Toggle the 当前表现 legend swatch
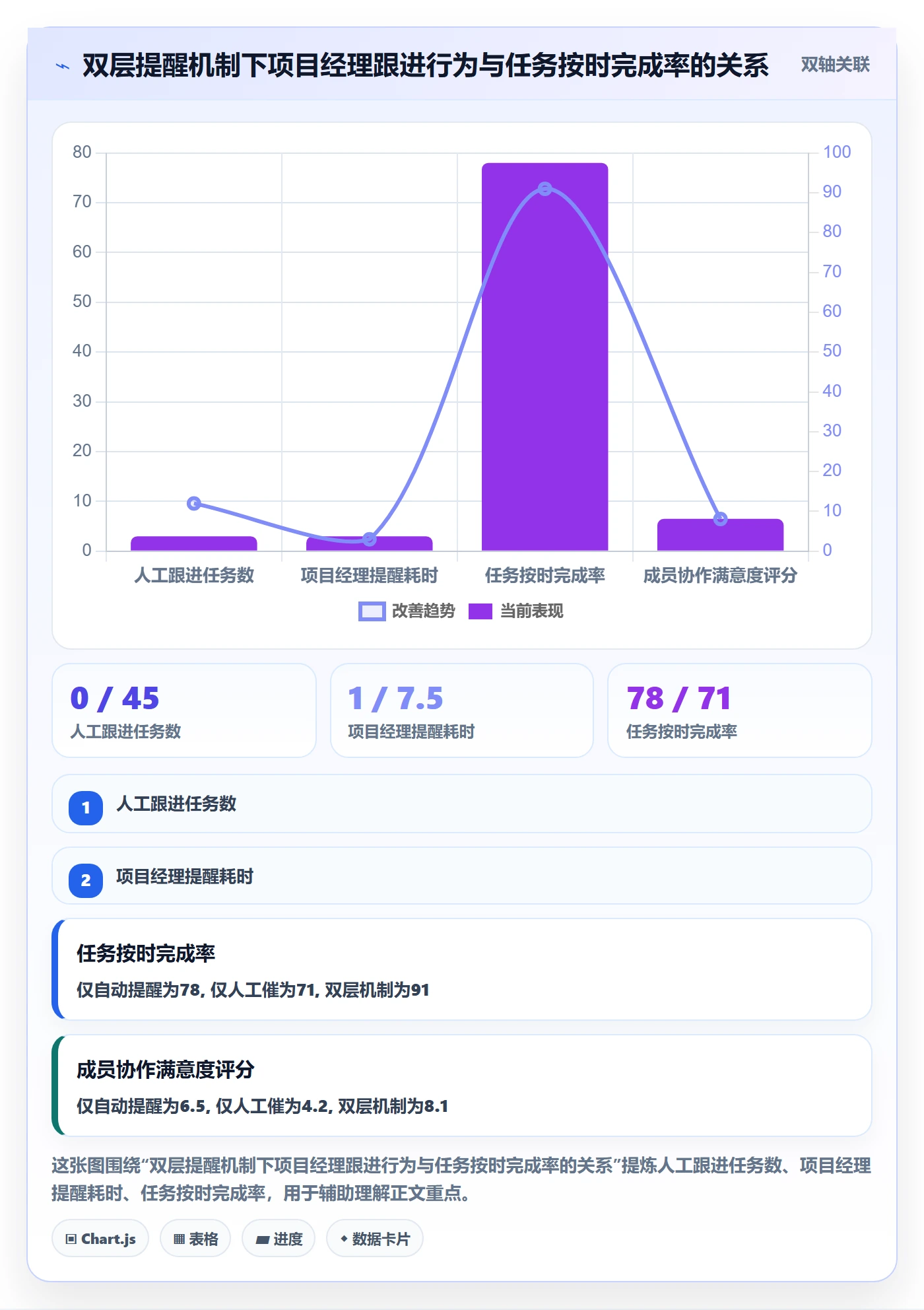This screenshot has width=924, height=1310. click(480, 611)
